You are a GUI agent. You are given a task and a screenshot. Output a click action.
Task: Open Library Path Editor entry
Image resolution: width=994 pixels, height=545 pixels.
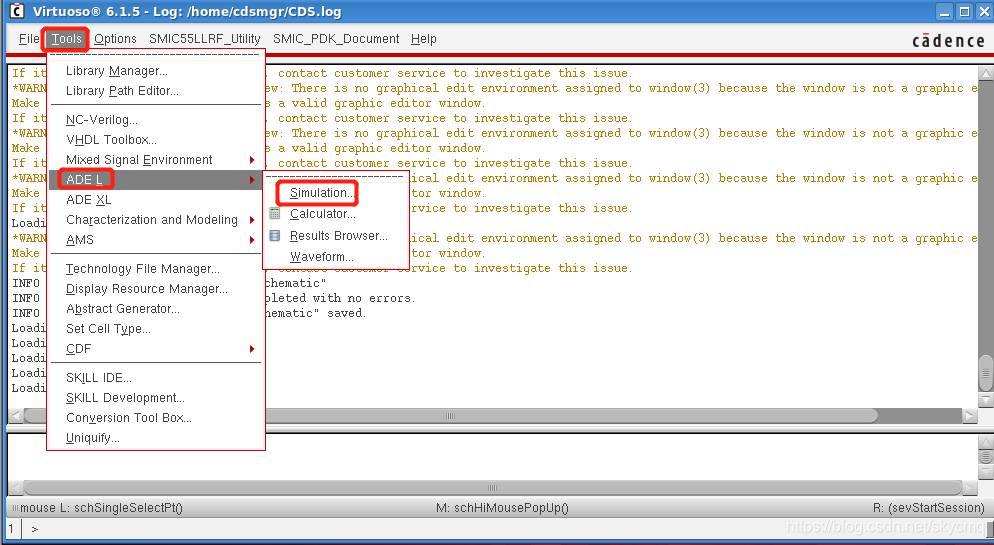pos(155,91)
